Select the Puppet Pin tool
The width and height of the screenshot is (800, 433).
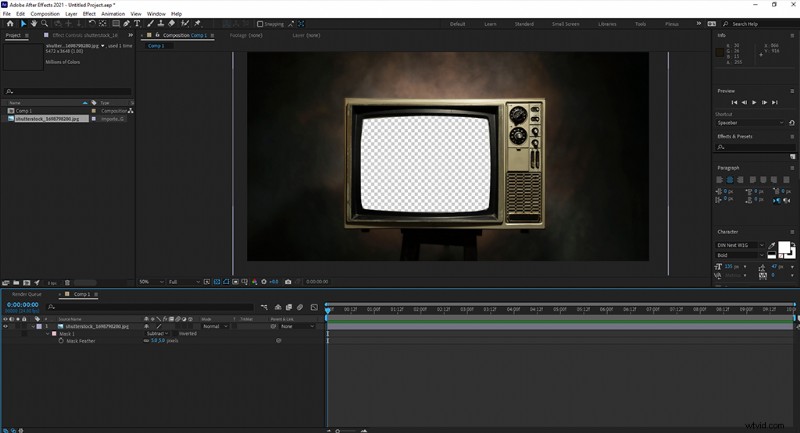tap(197, 23)
